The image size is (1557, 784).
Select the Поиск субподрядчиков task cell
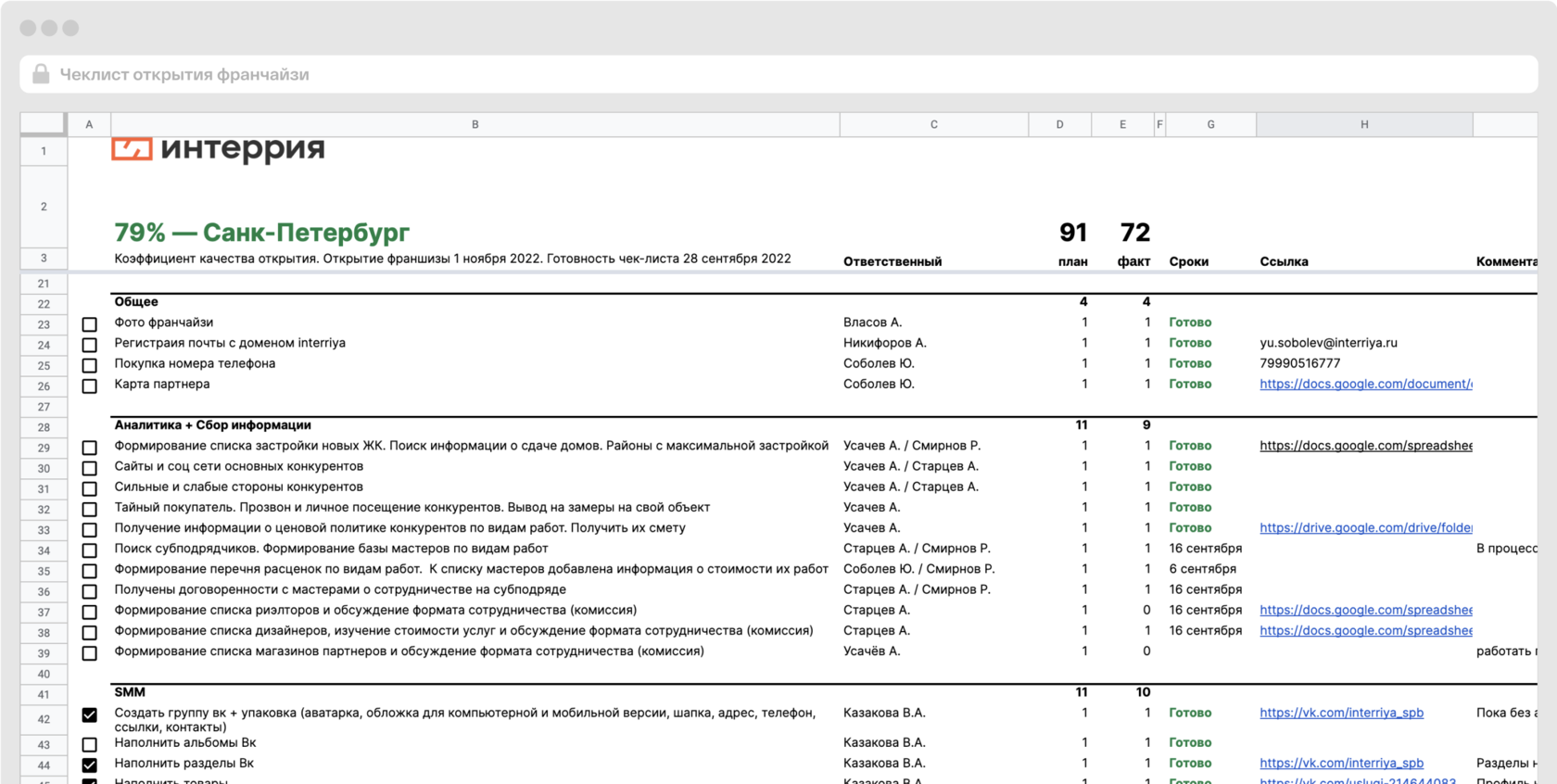(x=331, y=549)
